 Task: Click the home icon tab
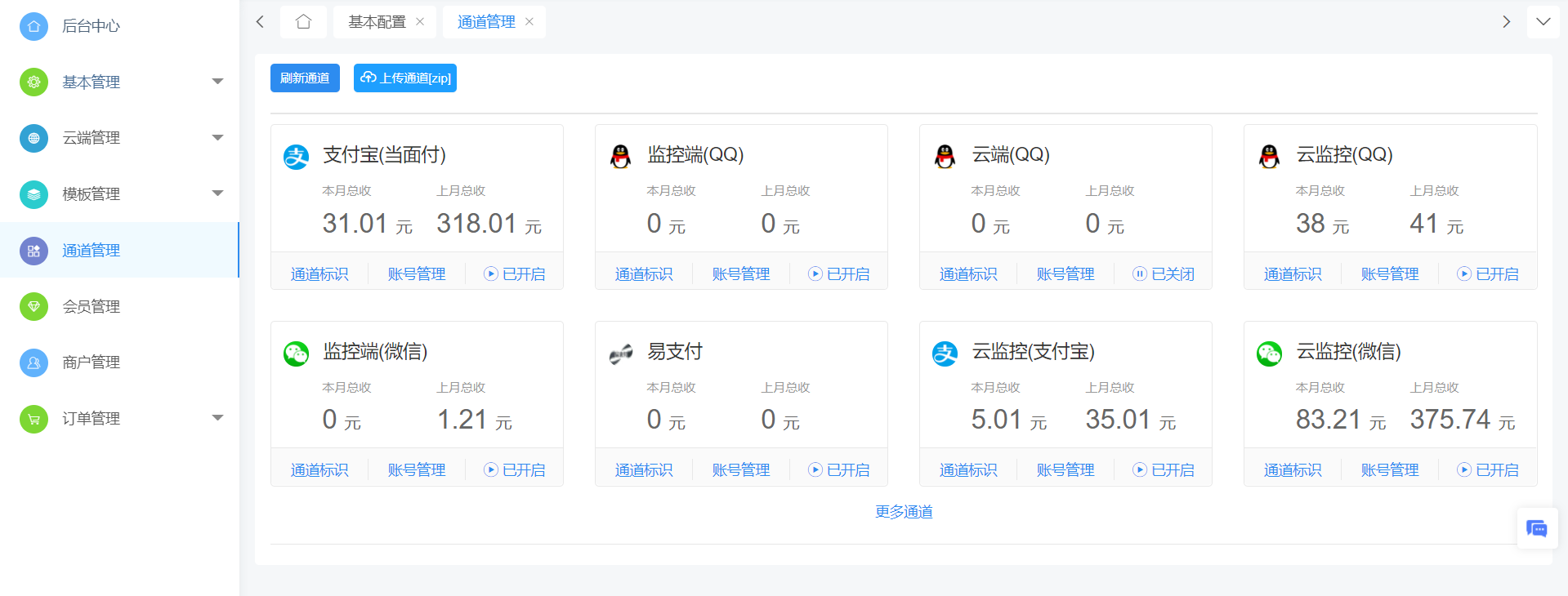click(303, 22)
